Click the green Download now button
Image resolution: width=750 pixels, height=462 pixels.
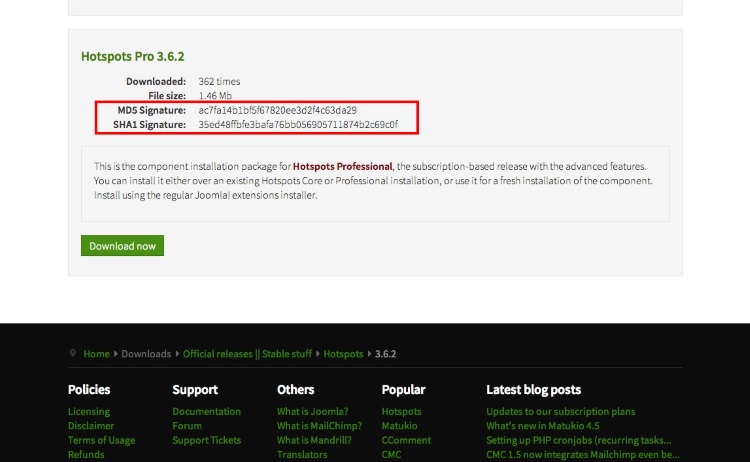[122, 246]
